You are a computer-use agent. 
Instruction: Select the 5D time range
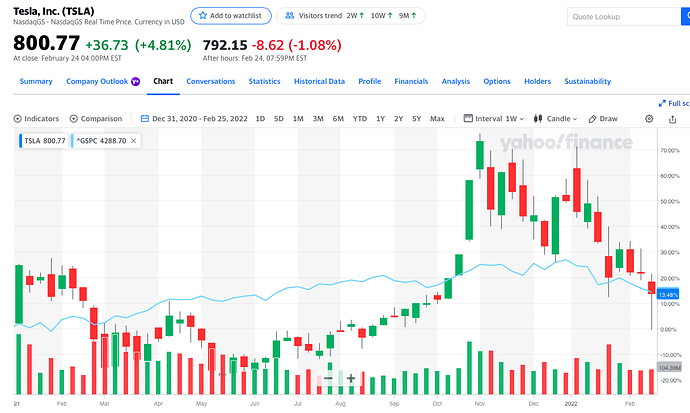279,119
